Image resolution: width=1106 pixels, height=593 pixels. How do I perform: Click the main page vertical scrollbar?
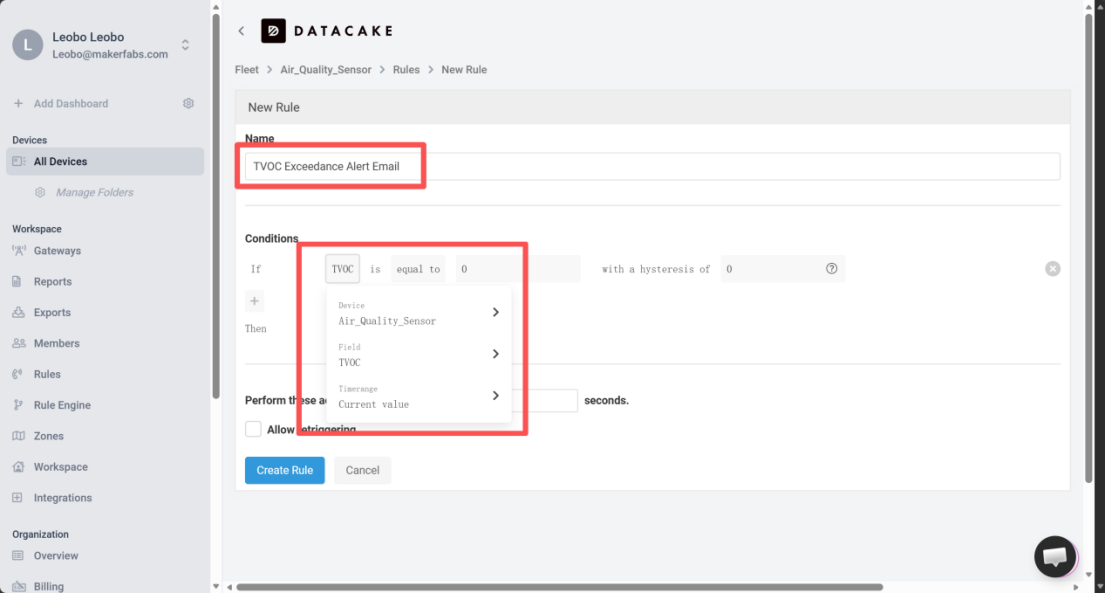click(1089, 247)
